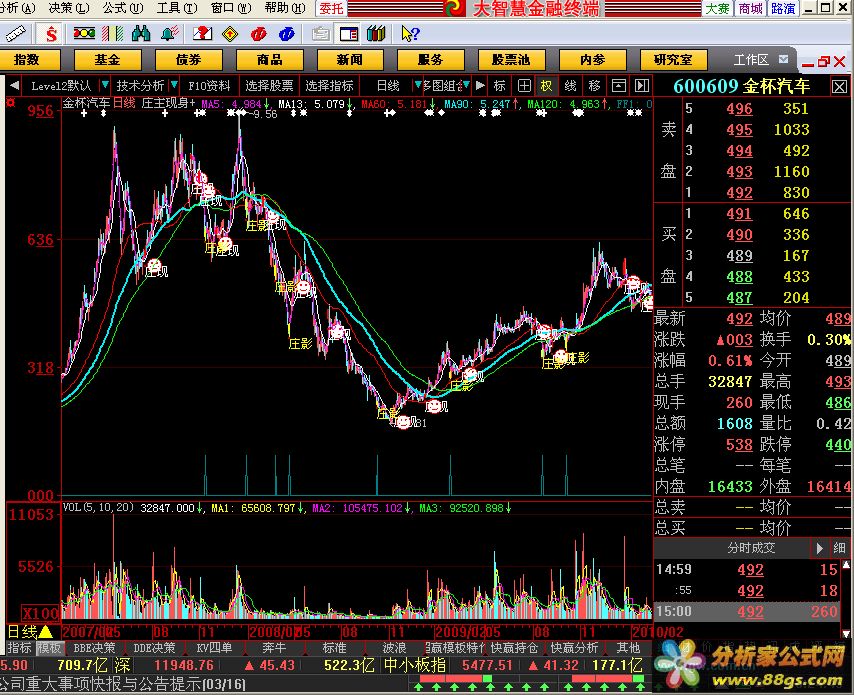
Task: Open the binoculars search icon
Action: point(141,34)
